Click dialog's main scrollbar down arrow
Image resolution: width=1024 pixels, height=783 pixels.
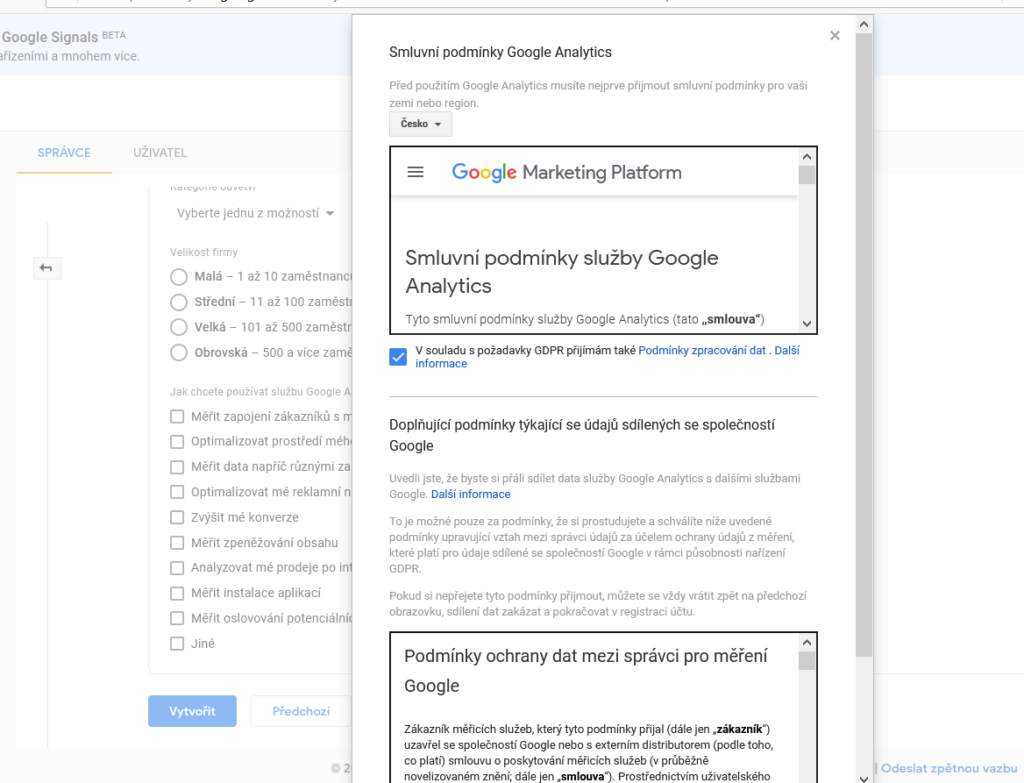864,778
